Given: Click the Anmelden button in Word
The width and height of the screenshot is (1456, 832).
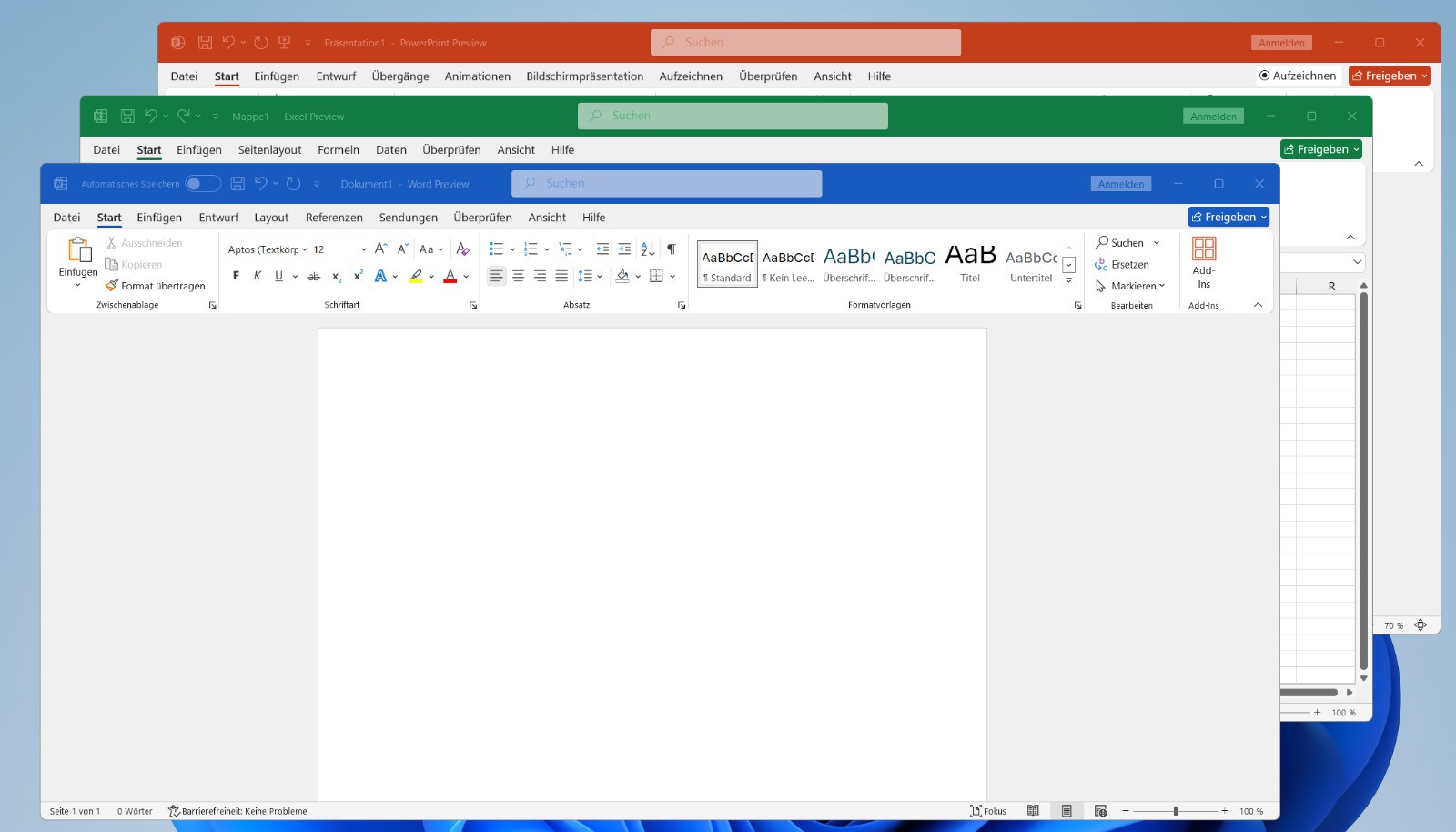Looking at the screenshot, I should tap(1120, 184).
